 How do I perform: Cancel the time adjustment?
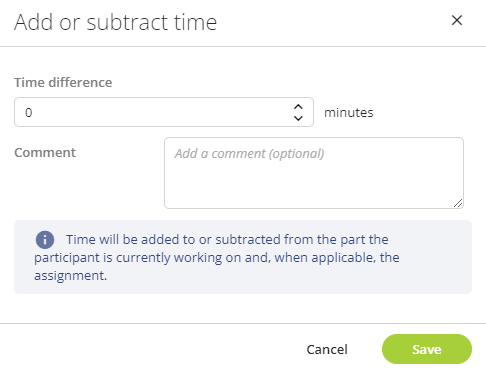(x=327, y=349)
